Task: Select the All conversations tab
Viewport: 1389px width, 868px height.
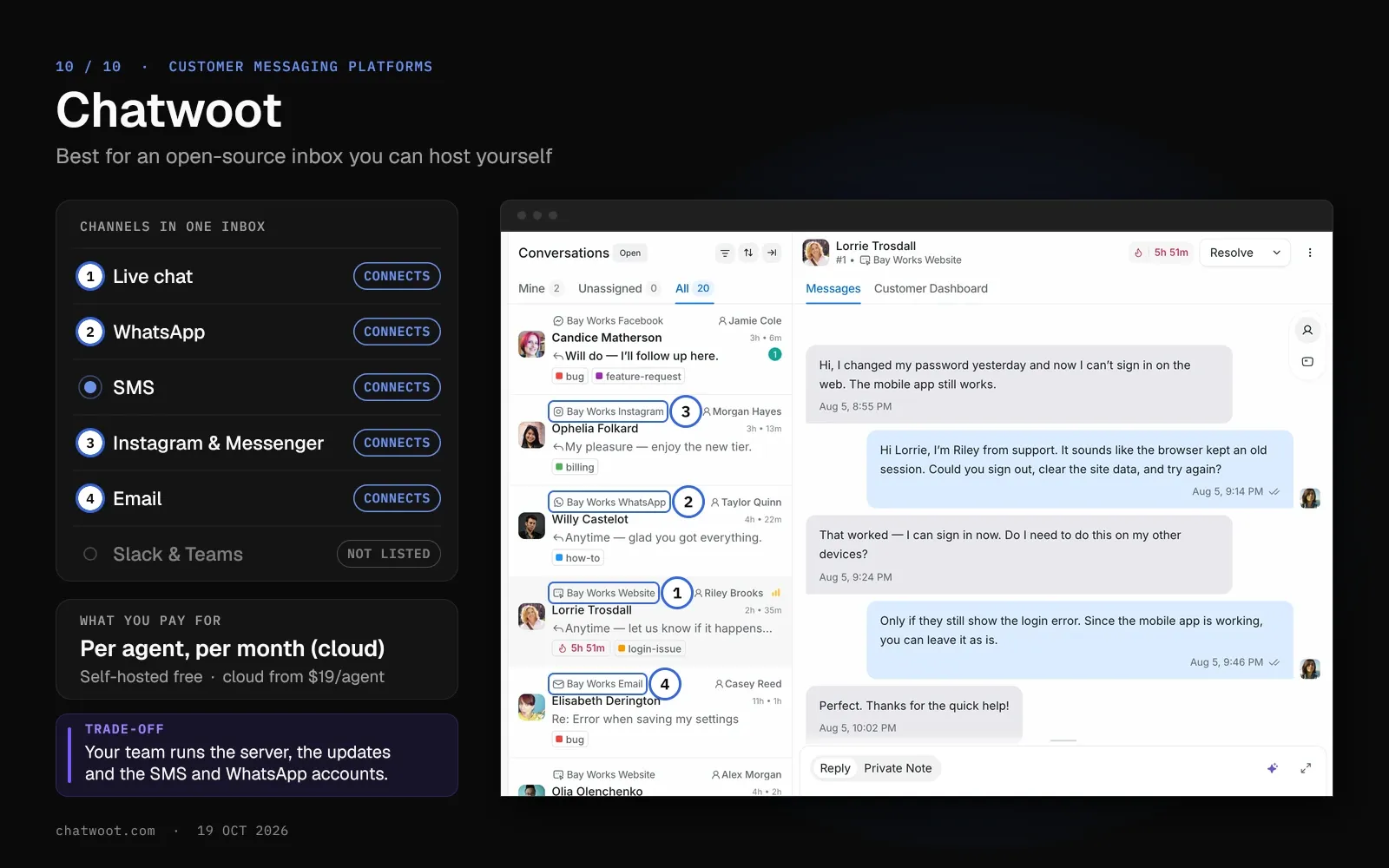Action: 694,288
